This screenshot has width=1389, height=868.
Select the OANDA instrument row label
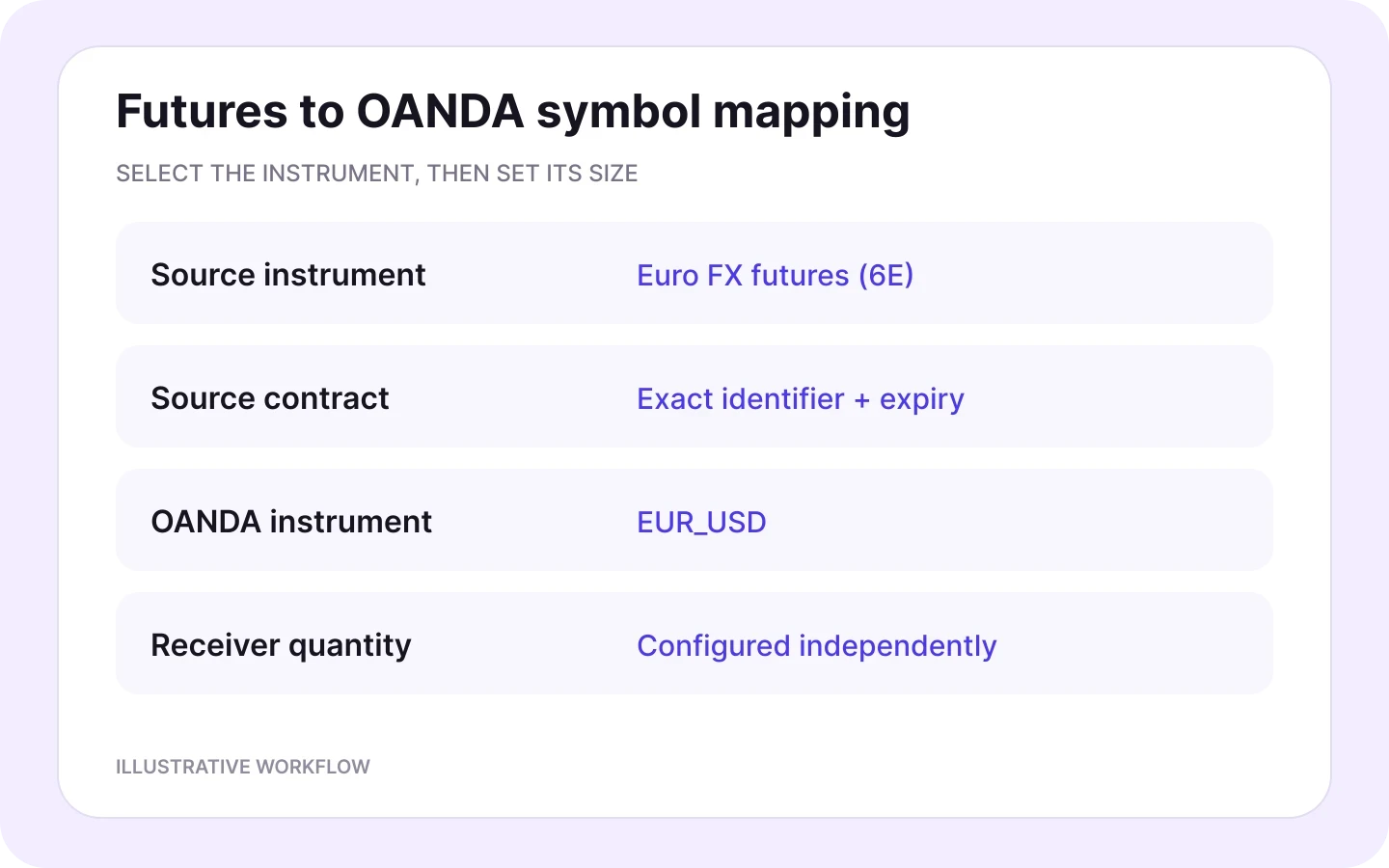pyautogui.click(x=291, y=522)
